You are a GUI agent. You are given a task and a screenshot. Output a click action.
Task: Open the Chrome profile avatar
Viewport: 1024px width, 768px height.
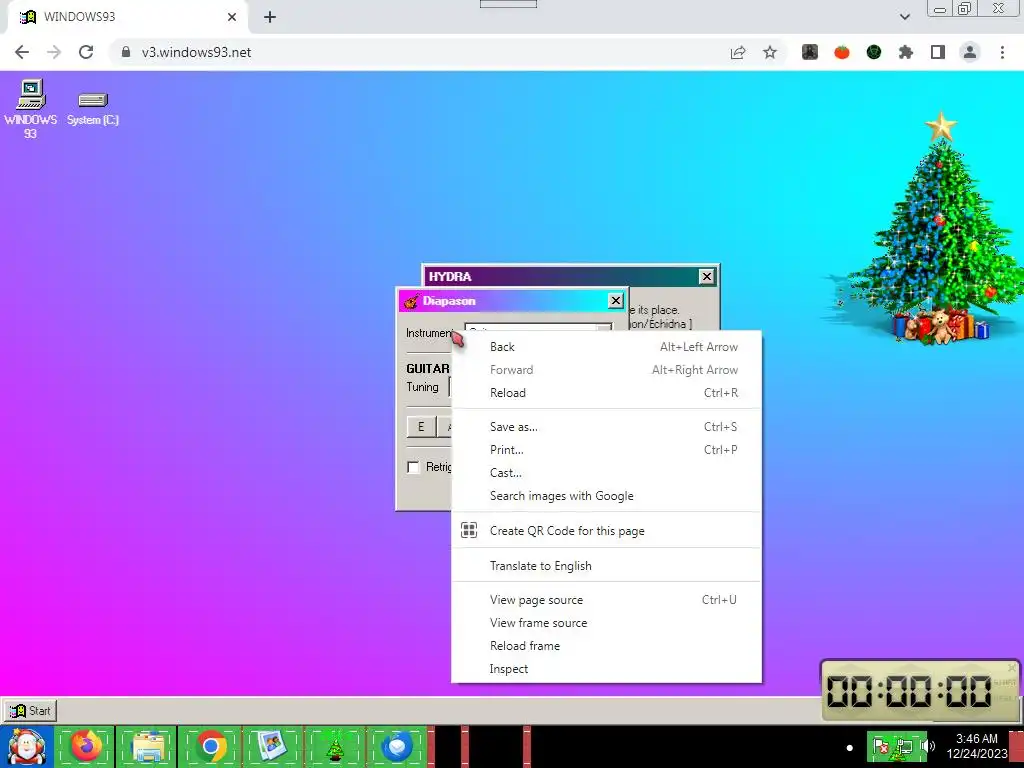click(x=970, y=52)
